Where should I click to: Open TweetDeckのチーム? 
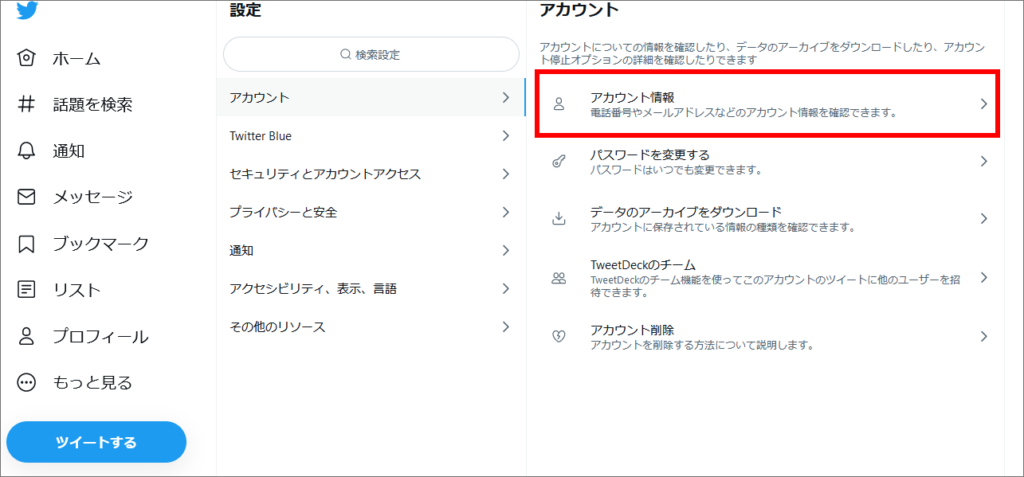[x=767, y=279]
